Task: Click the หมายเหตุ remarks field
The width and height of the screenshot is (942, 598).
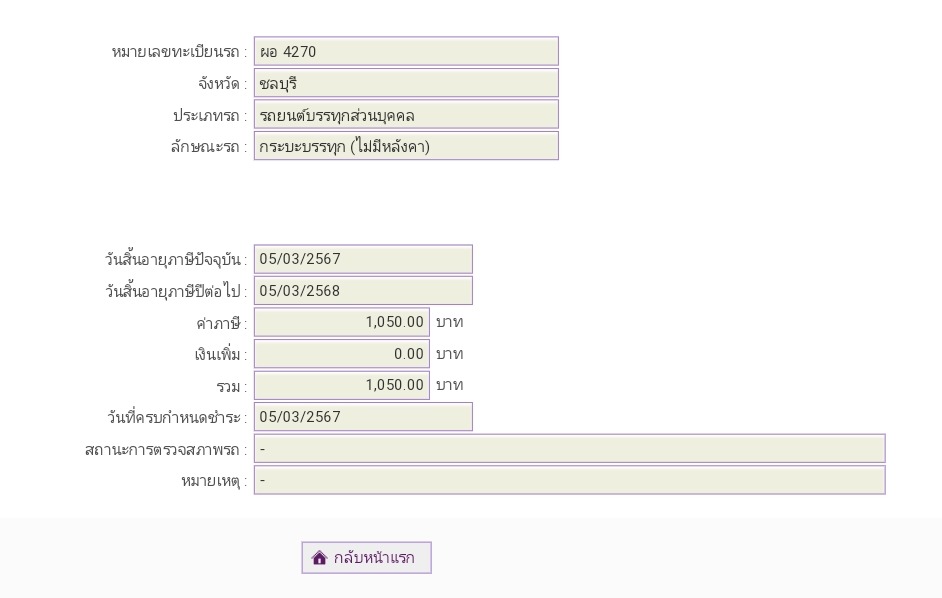Action: point(570,480)
